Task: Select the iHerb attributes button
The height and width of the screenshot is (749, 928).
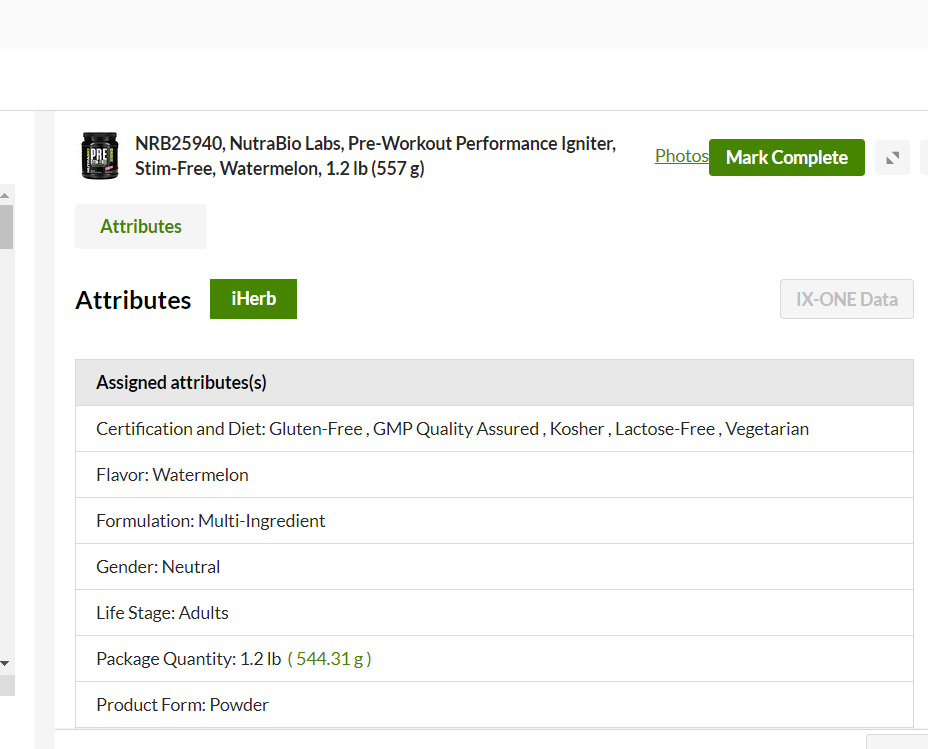Action: tap(253, 299)
